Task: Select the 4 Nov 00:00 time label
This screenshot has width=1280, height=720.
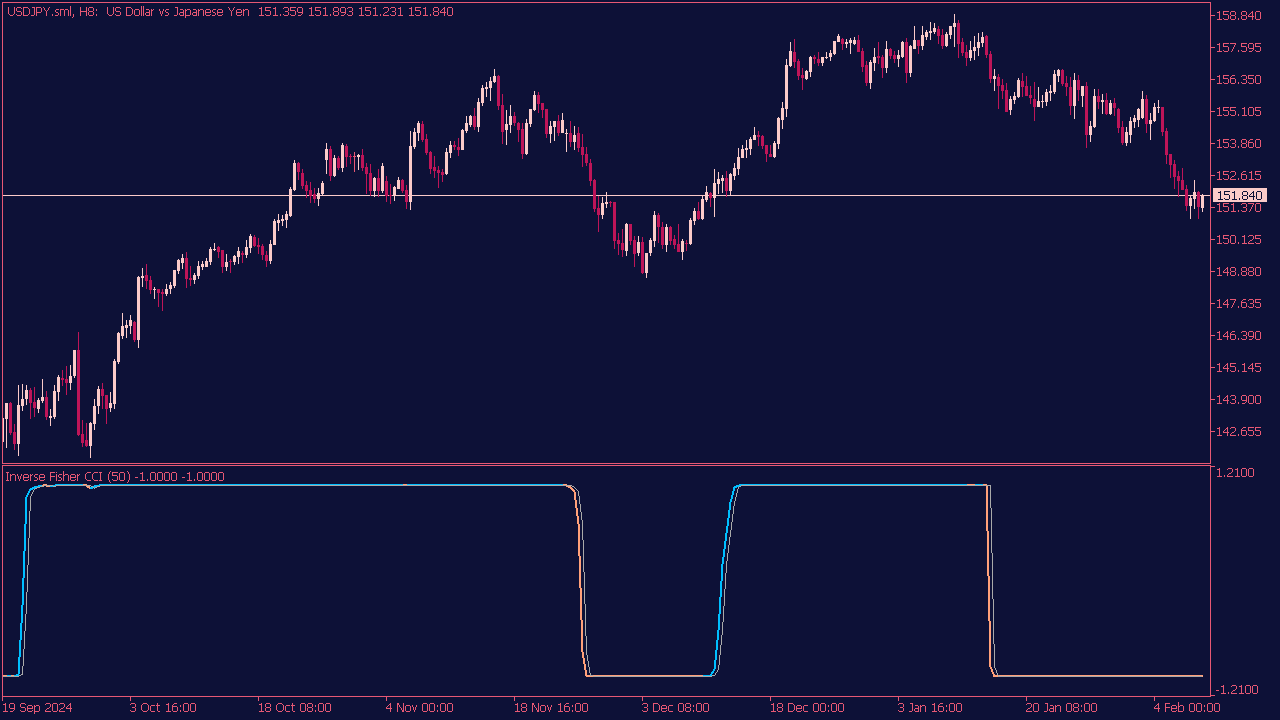Action: (x=419, y=708)
